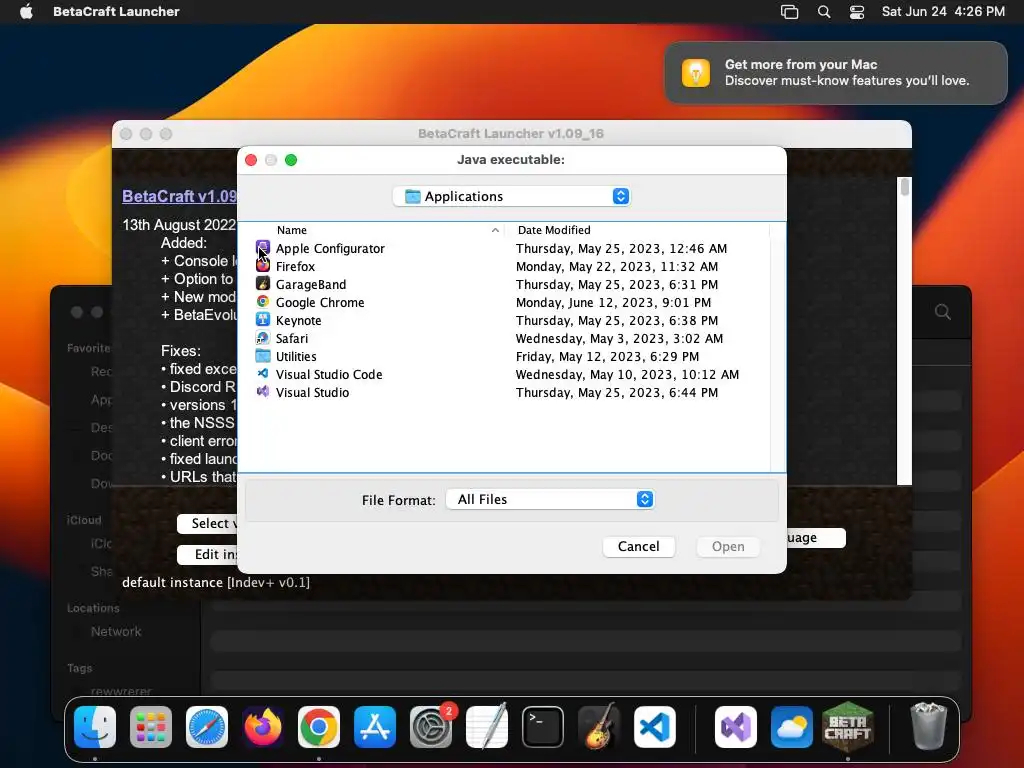Open the Apple menu

26,12
